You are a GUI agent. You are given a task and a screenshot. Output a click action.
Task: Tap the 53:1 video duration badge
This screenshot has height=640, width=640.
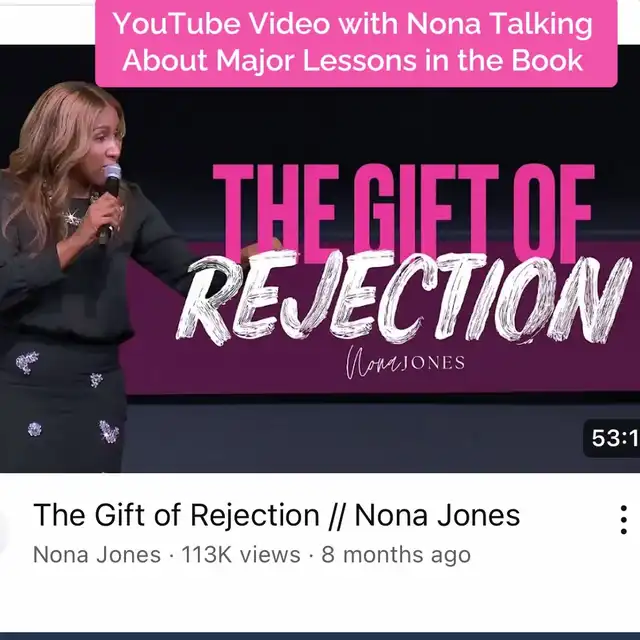(612, 438)
